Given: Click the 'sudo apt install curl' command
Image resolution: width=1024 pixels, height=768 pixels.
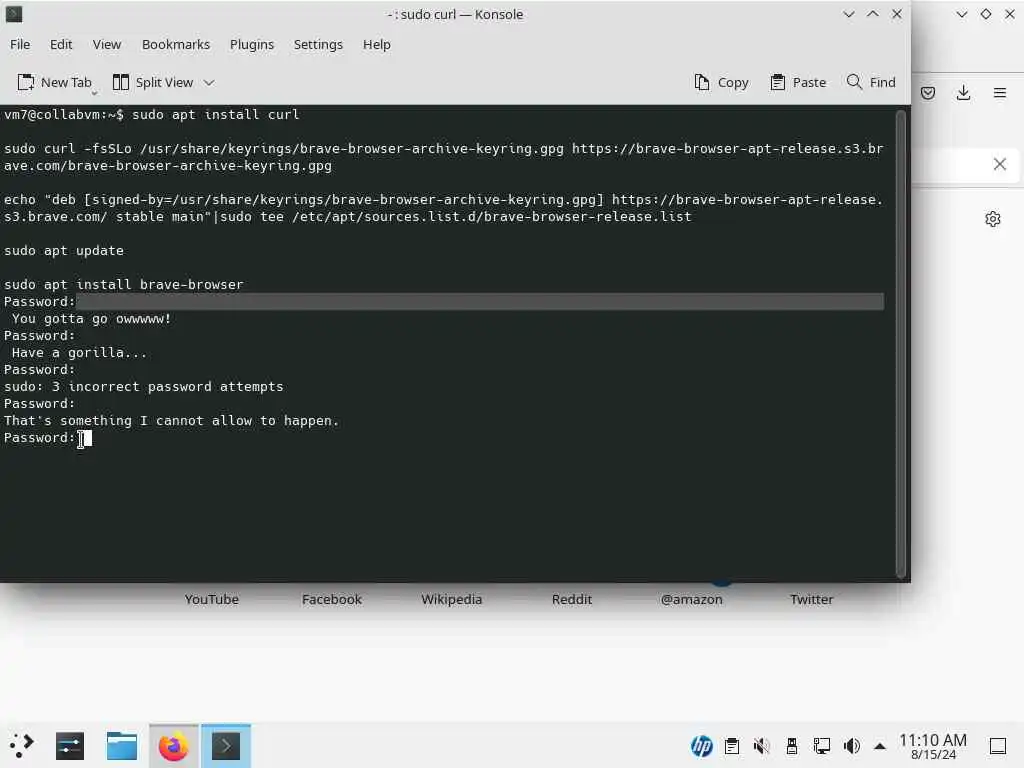Looking at the screenshot, I should [216, 114].
